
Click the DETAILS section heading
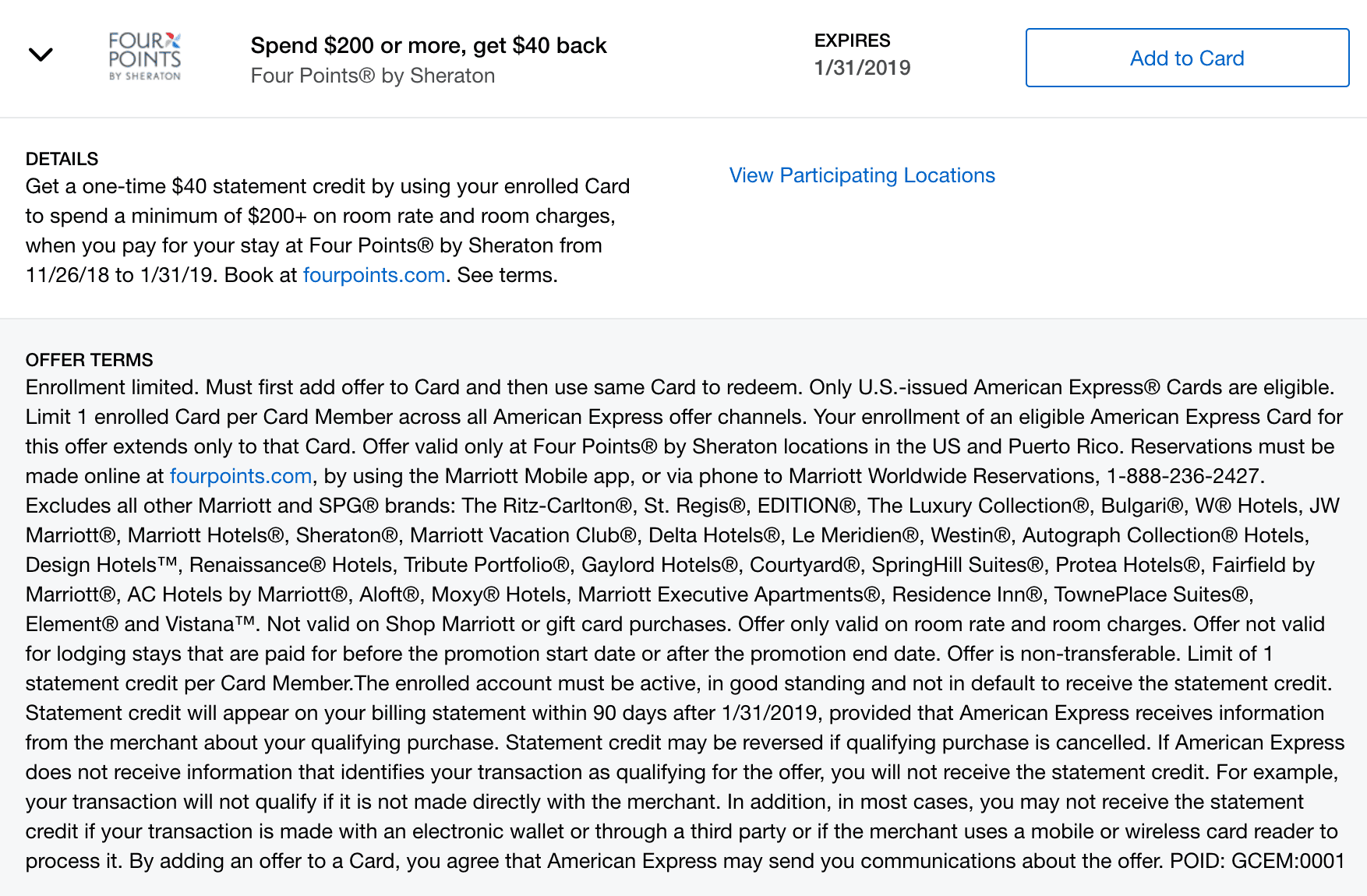(62, 159)
